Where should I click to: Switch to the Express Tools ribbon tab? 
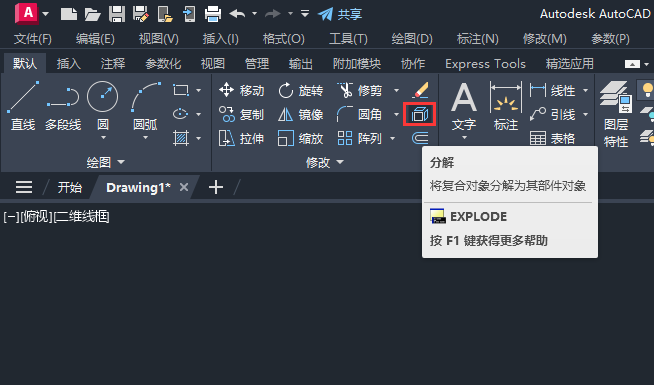coord(485,64)
